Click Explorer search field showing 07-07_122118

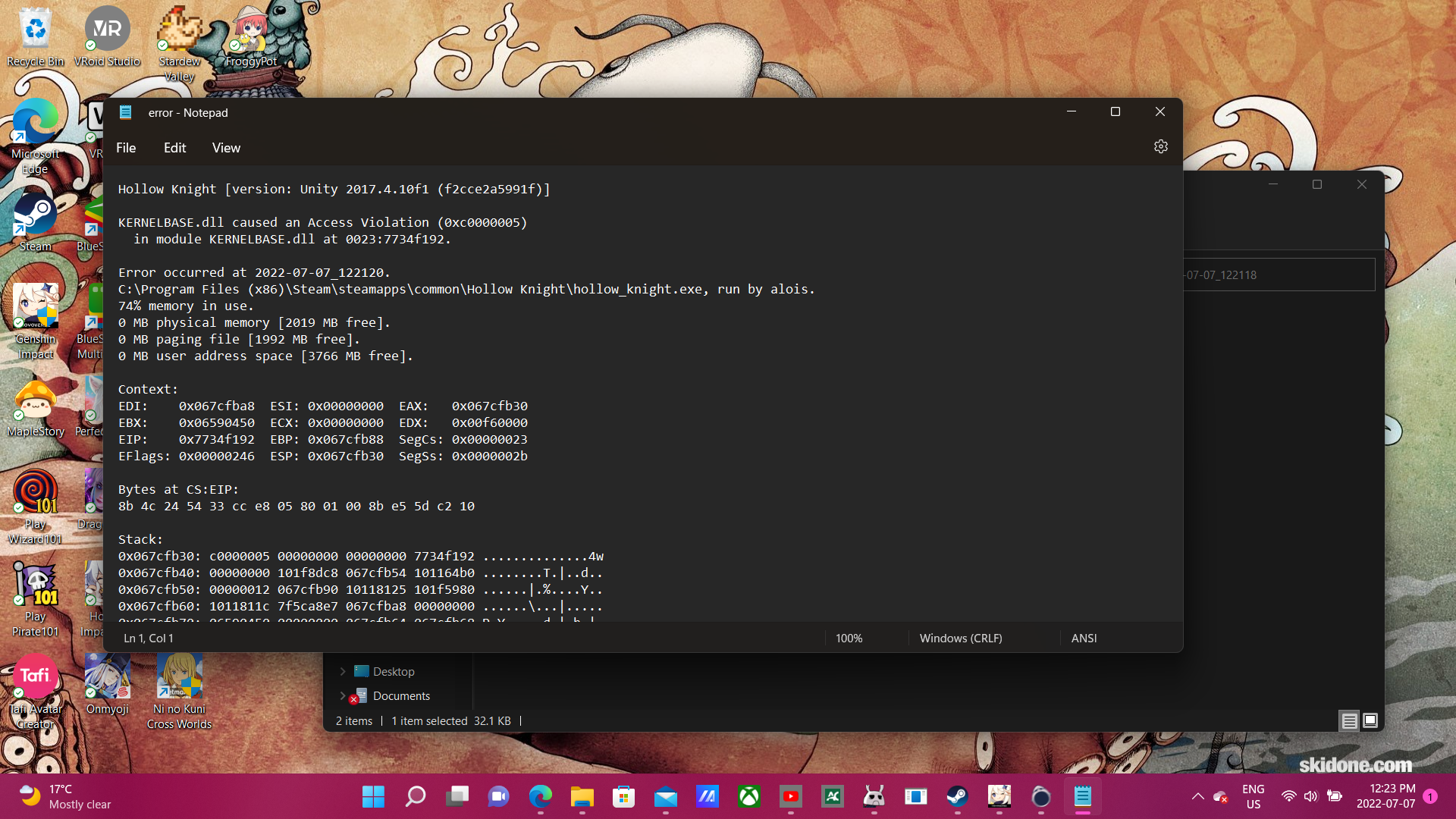tap(1279, 275)
